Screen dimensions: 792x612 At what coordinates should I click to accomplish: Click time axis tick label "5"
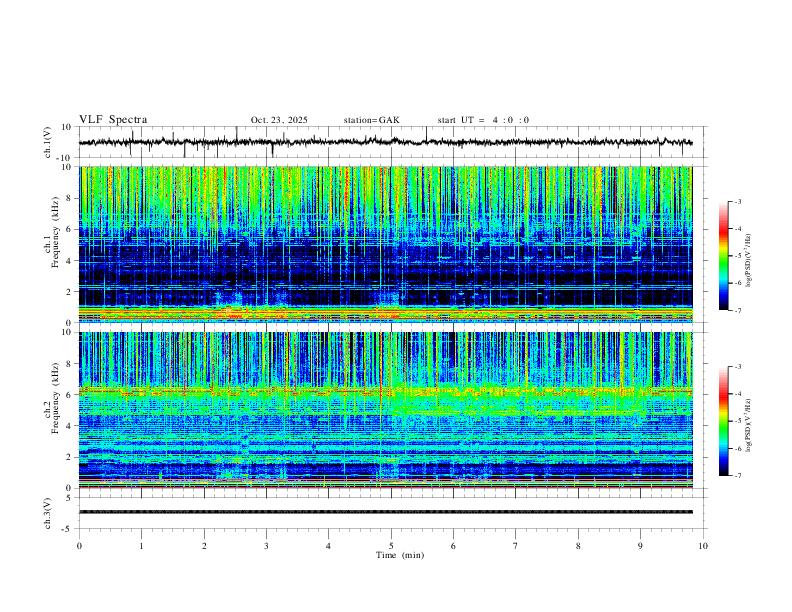click(391, 546)
